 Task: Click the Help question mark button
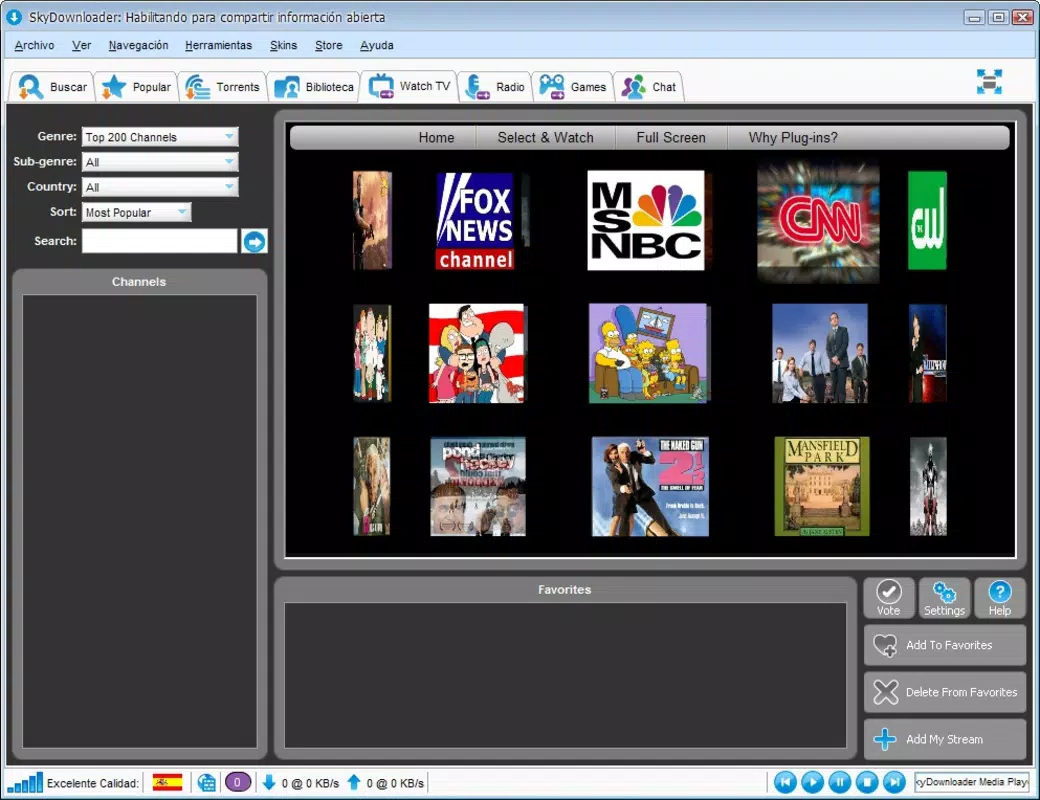1000,598
